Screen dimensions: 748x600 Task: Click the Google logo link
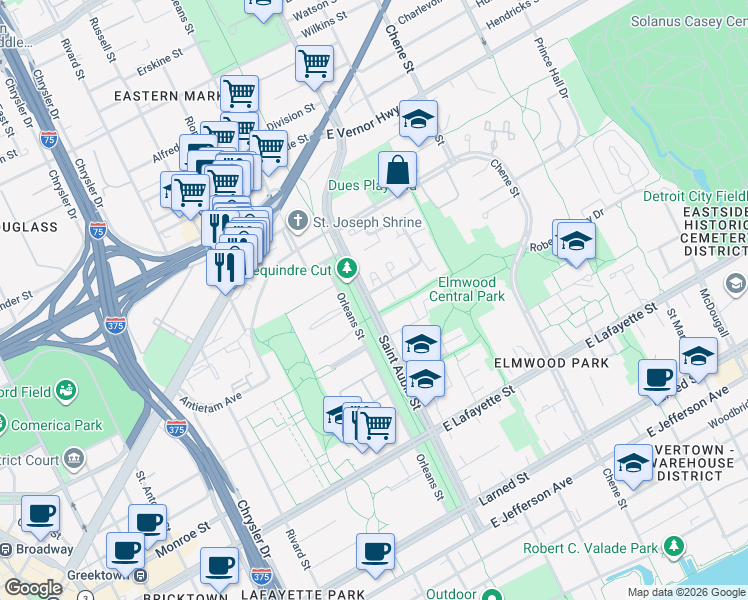(33, 588)
